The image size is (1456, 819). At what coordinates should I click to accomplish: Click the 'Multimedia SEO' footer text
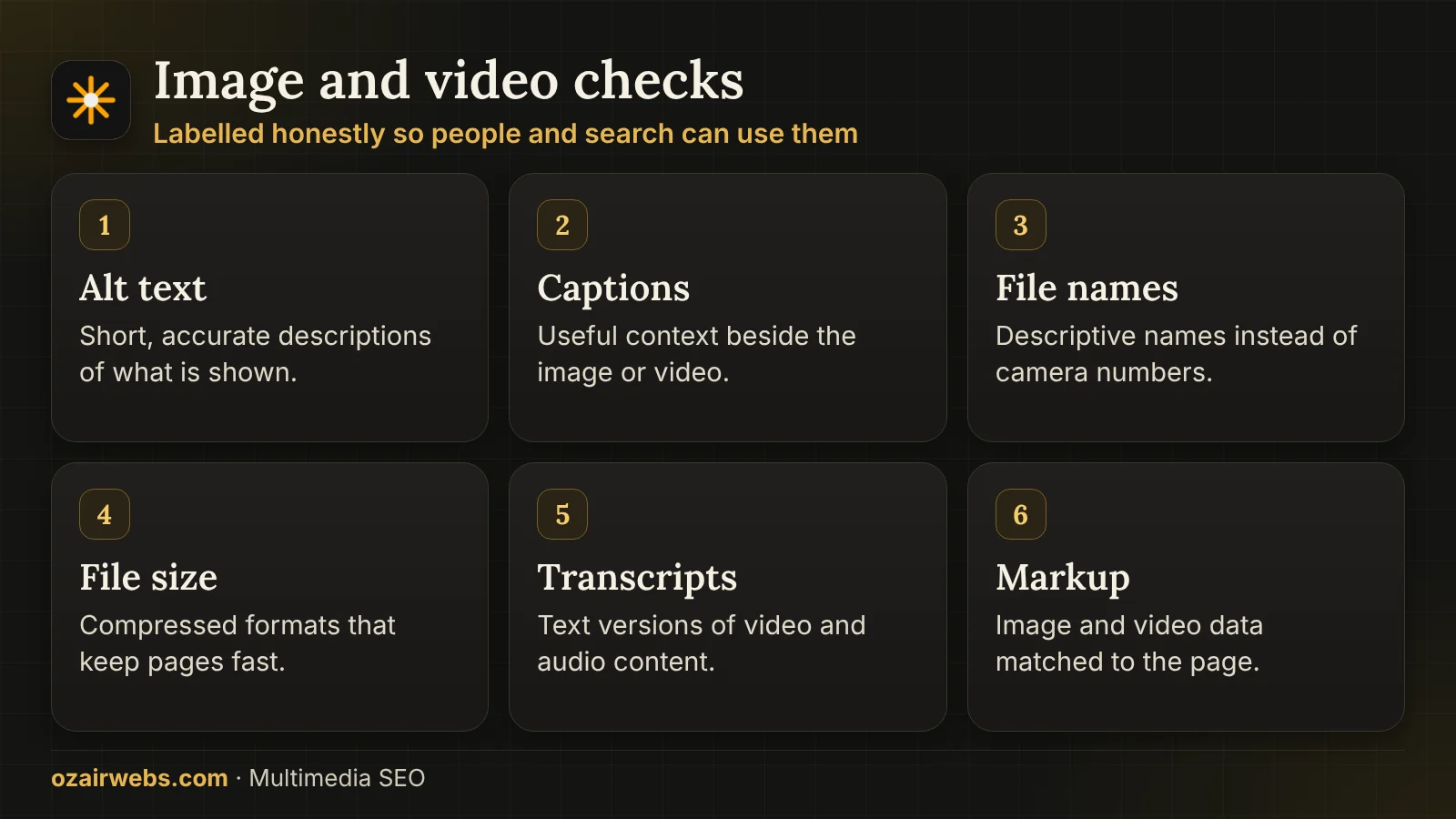(x=337, y=778)
